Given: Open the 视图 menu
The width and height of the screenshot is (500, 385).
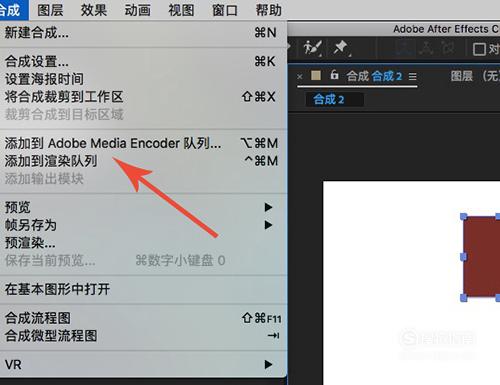Looking at the screenshot, I should (181, 10).
